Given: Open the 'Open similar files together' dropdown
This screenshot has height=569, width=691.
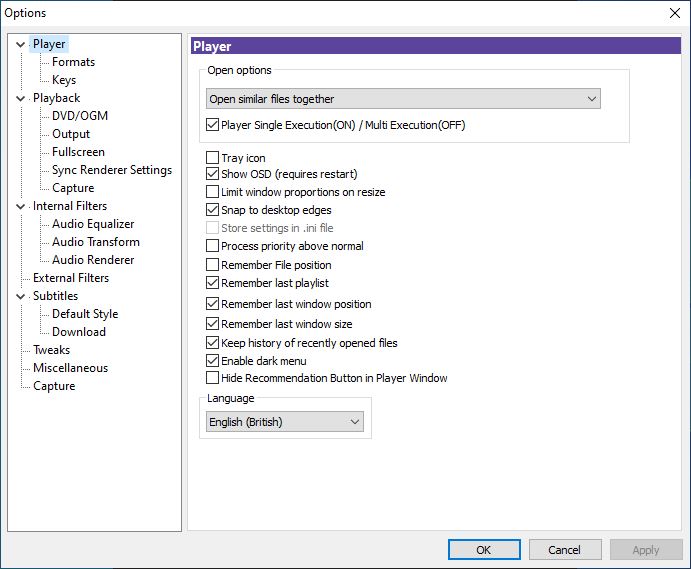Looking at the screenshot, I should point(403,99).
